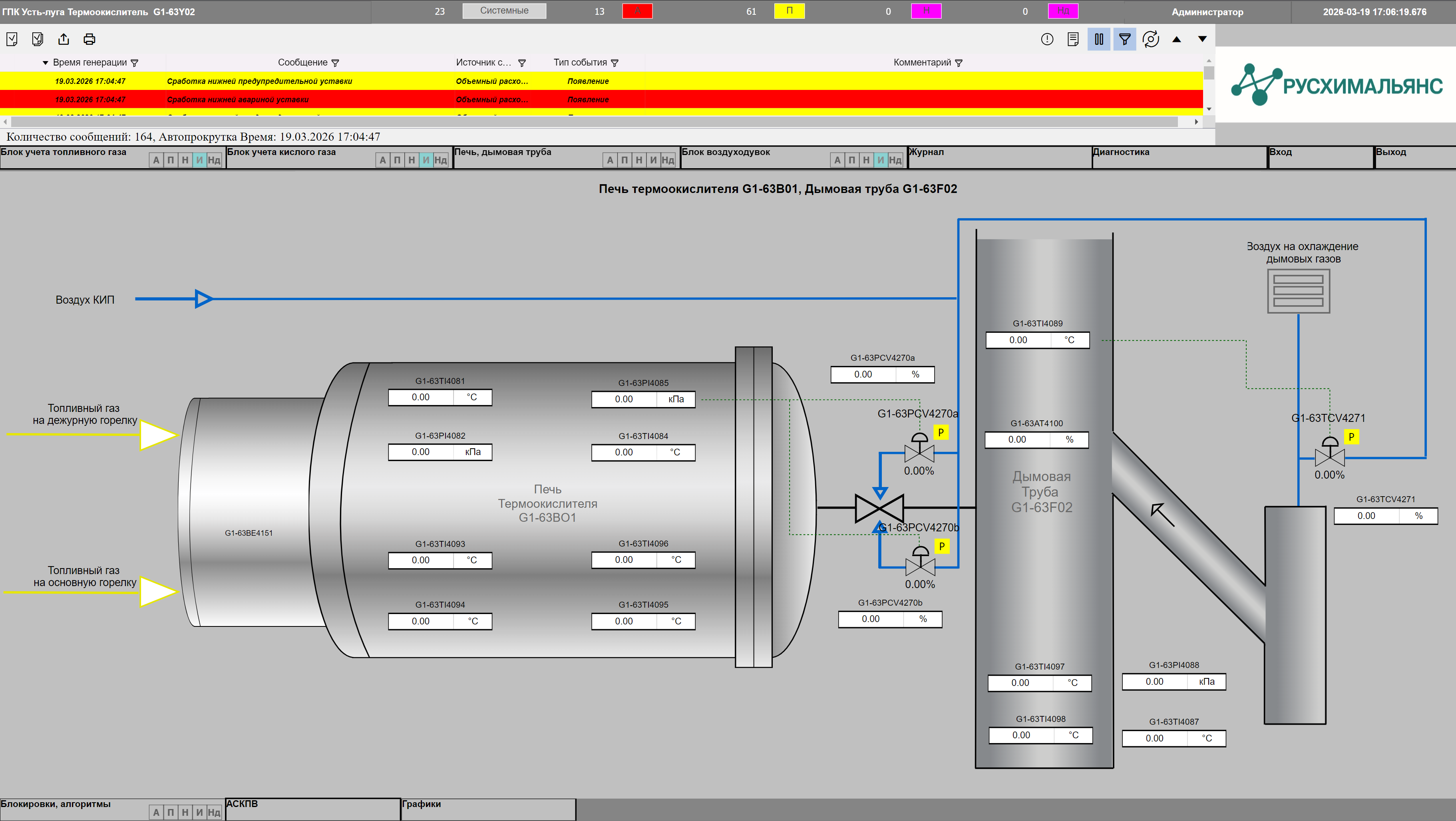The image size is (1456, 821).
Task: Click the print journal icon
Action: tap(90, 39)
